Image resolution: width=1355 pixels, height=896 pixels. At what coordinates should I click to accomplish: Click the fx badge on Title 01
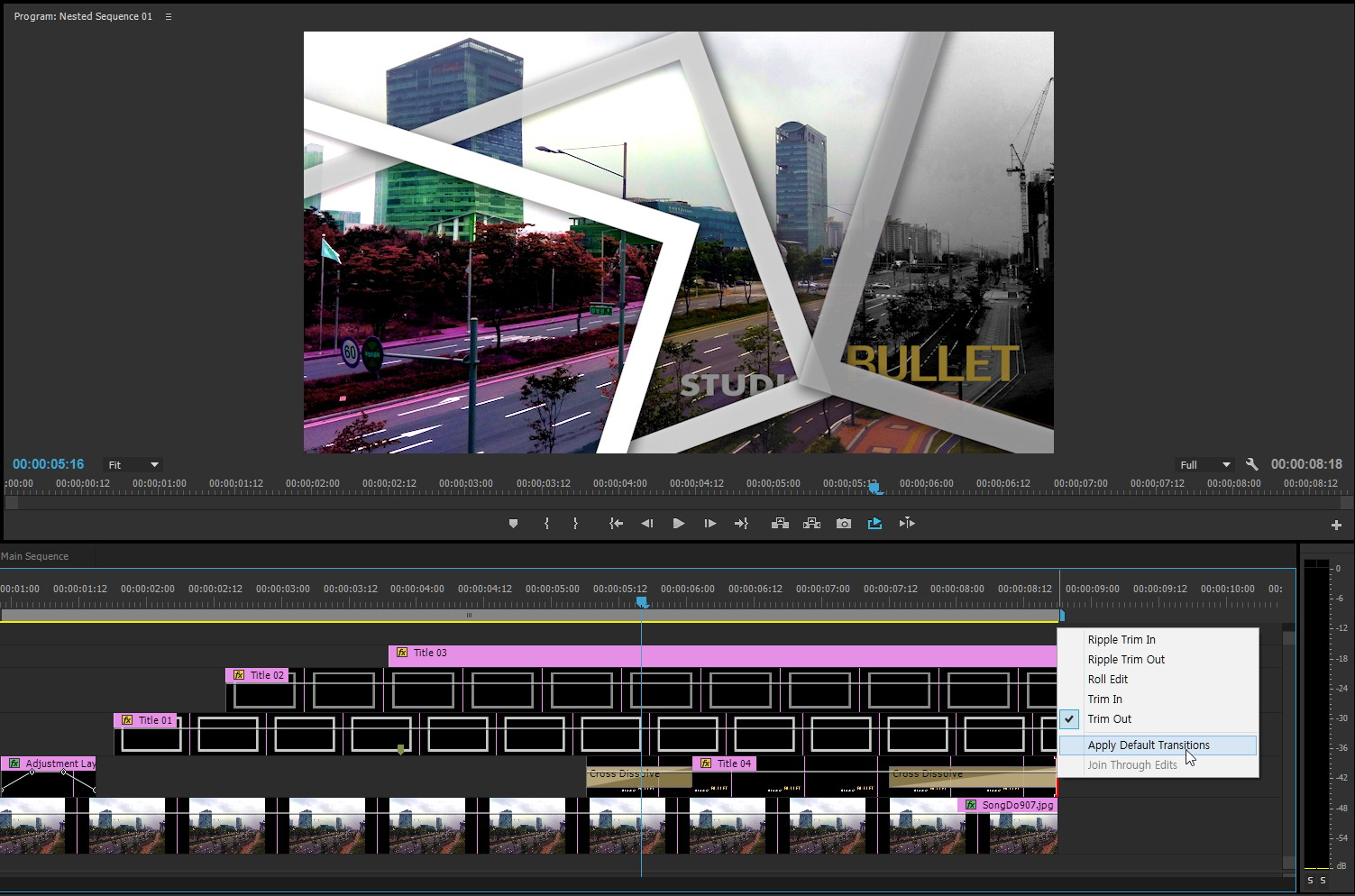pos(126,720)
